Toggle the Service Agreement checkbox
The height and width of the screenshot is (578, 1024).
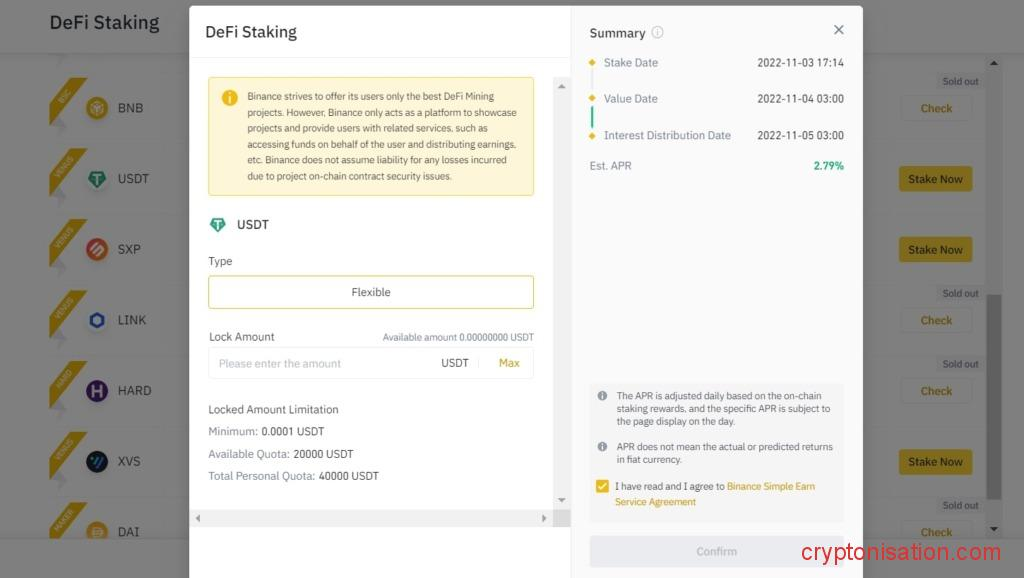[x=602, y=487]
